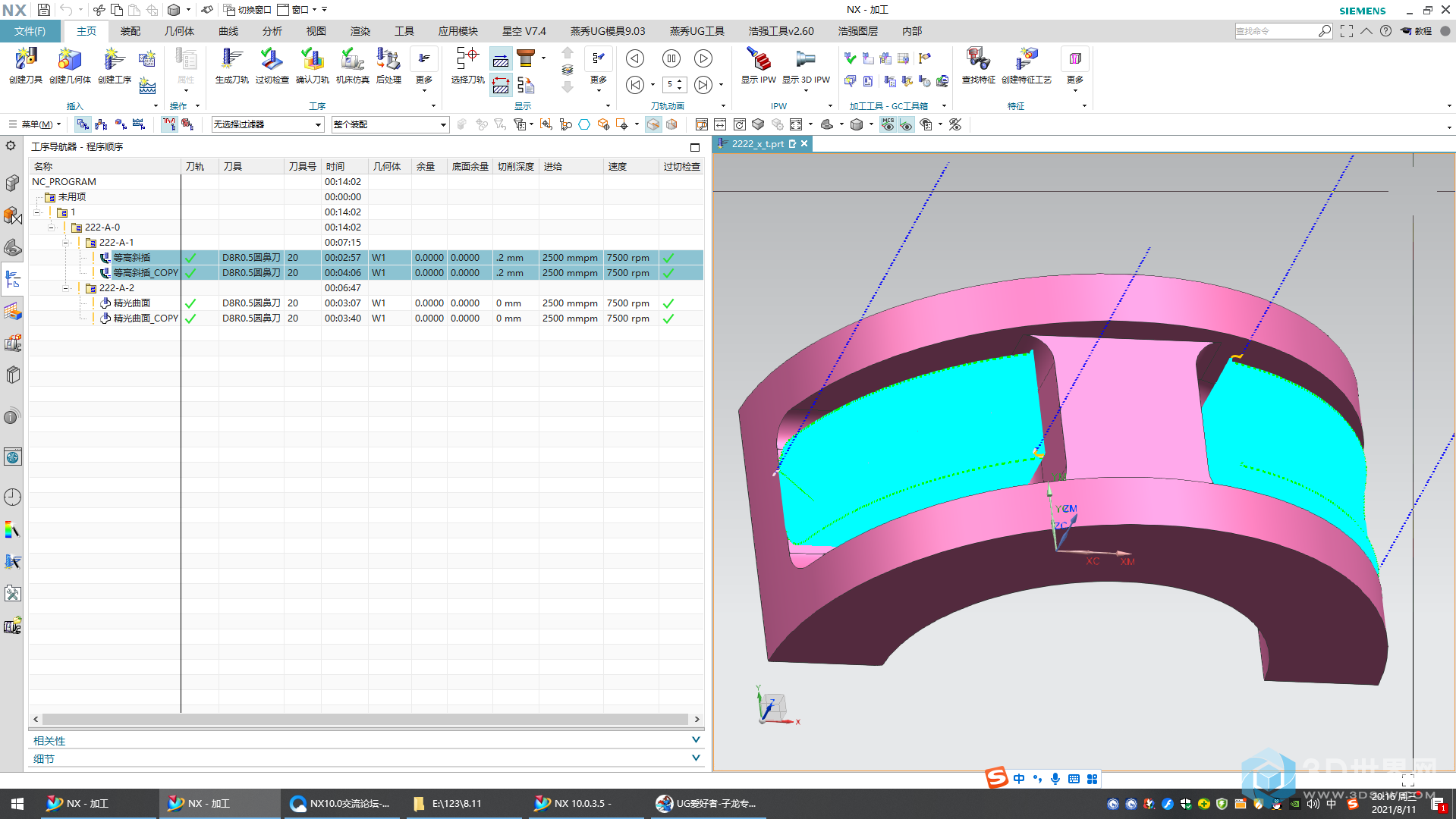Switch to the 星空 V7.4 ribbon tab
The height and width of the screenshot is (819, 1456).
coord(524,31)
